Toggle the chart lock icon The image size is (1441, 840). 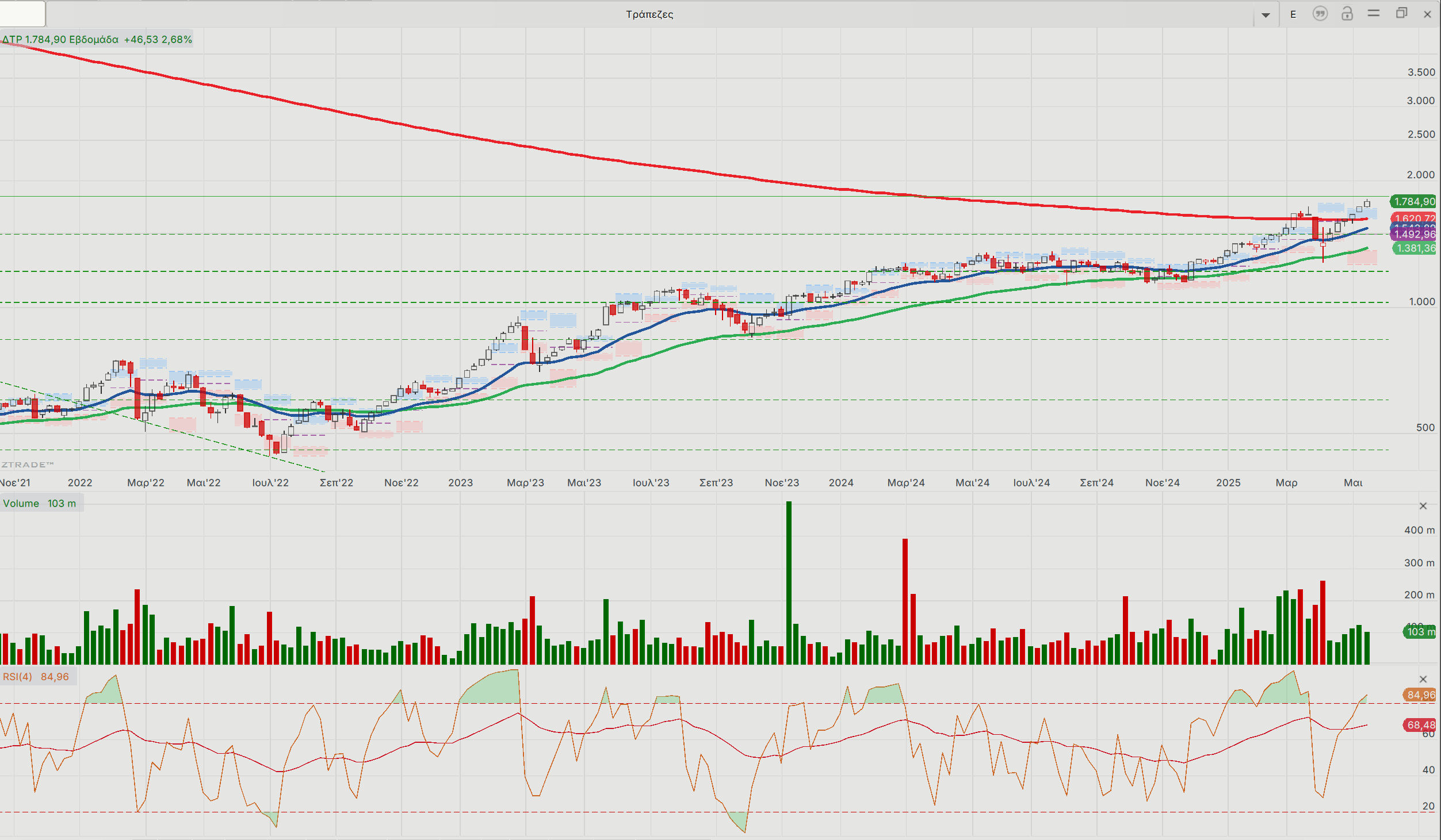(1347, 14)
